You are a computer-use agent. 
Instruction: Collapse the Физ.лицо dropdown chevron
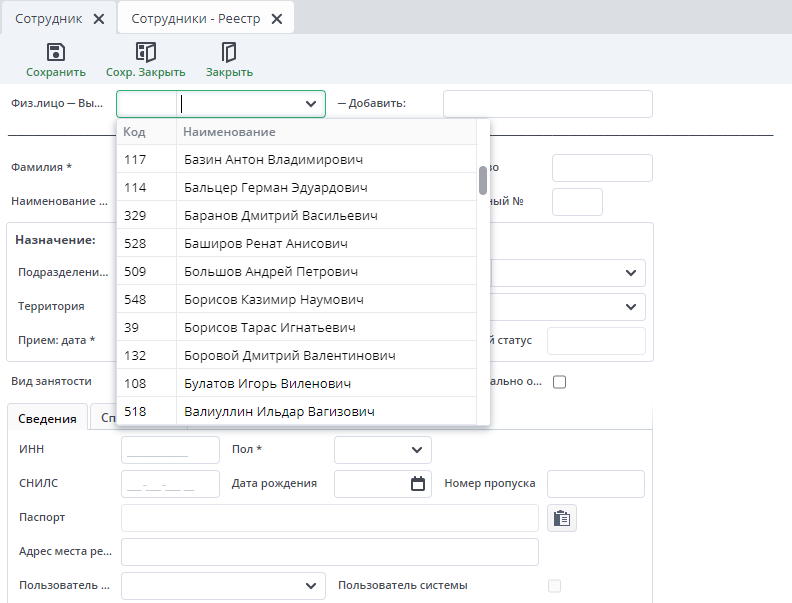(310, 104)
